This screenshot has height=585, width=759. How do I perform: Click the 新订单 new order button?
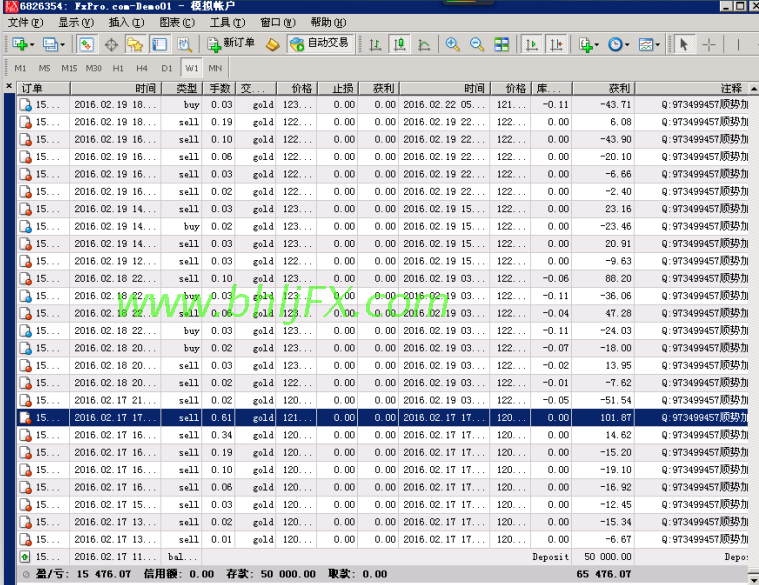pos(231,44)
